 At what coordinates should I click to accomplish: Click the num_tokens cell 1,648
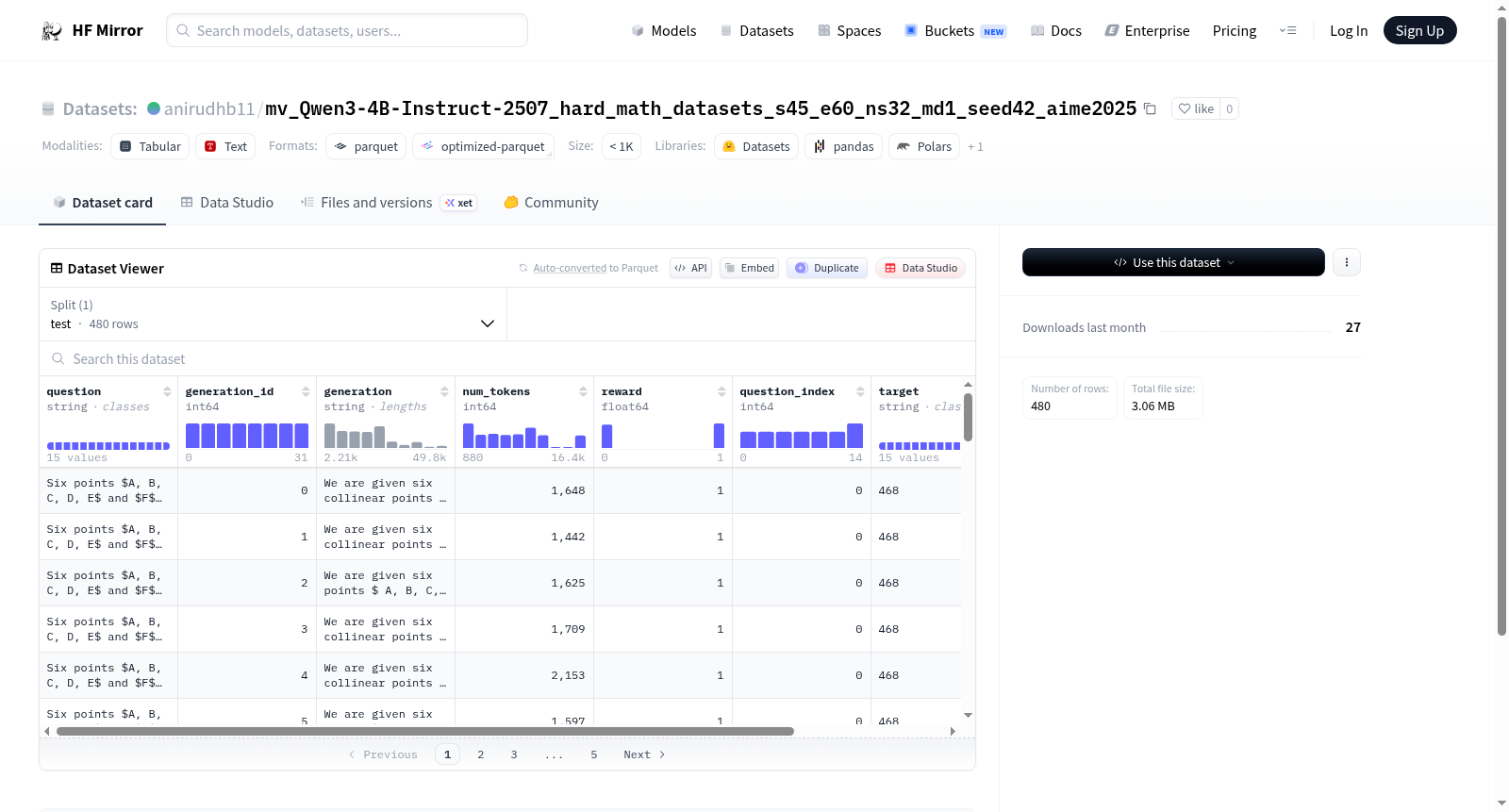click(x=568, y=490)
